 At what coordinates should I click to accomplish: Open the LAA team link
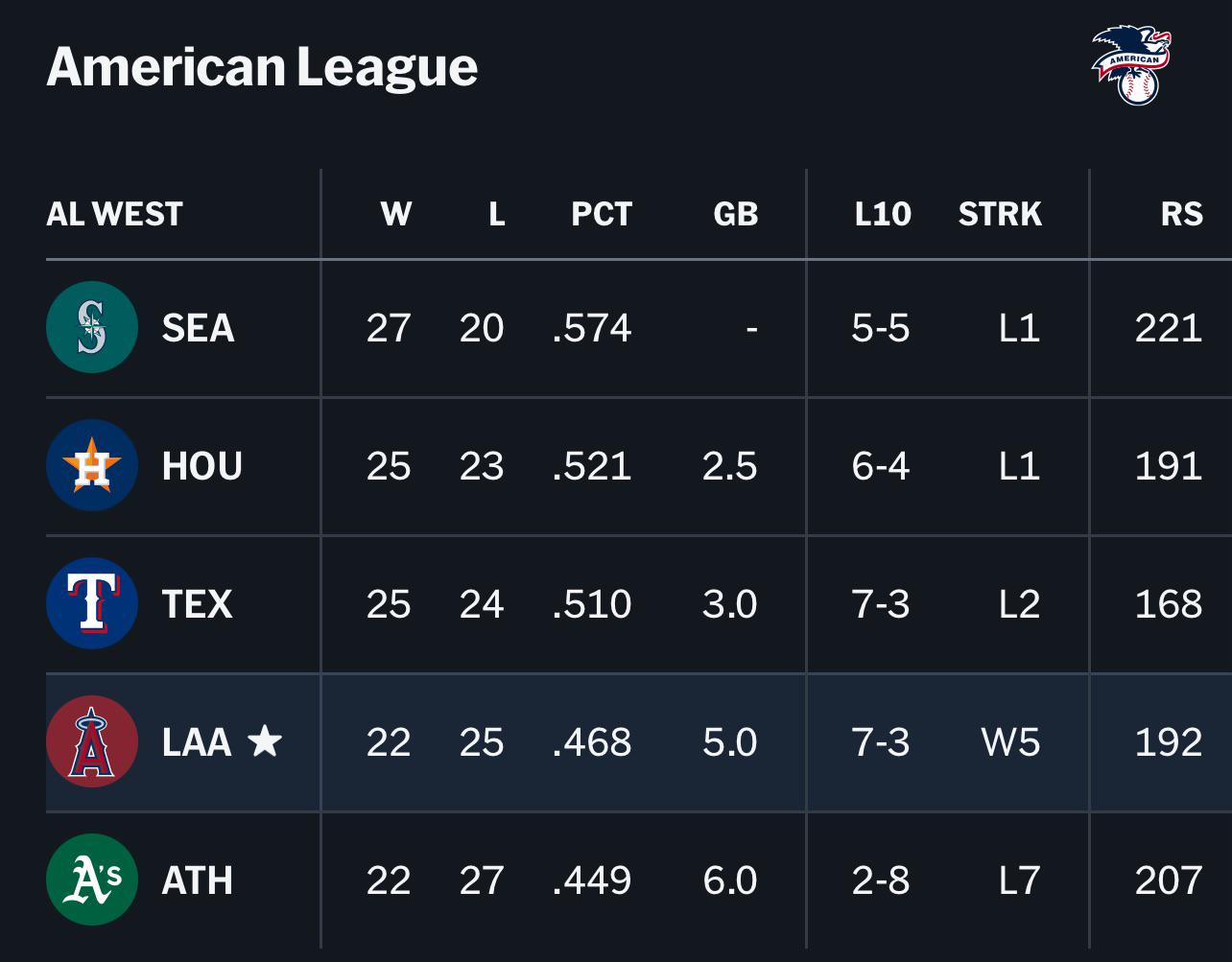coord(197,742)
